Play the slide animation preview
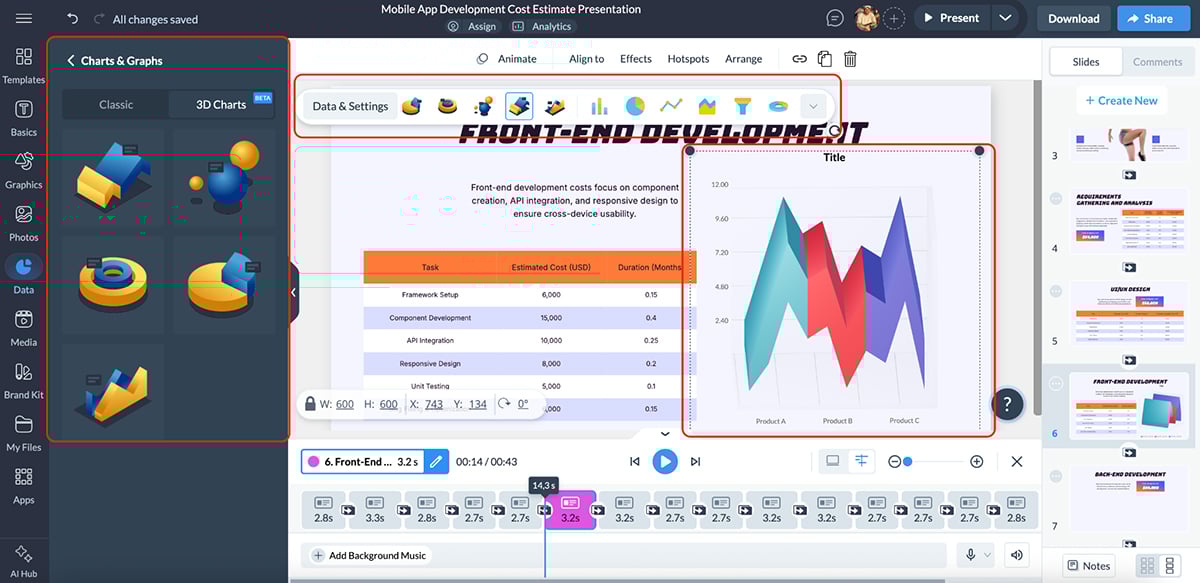Screen dimensions: 1200x583 coord(664,461)
